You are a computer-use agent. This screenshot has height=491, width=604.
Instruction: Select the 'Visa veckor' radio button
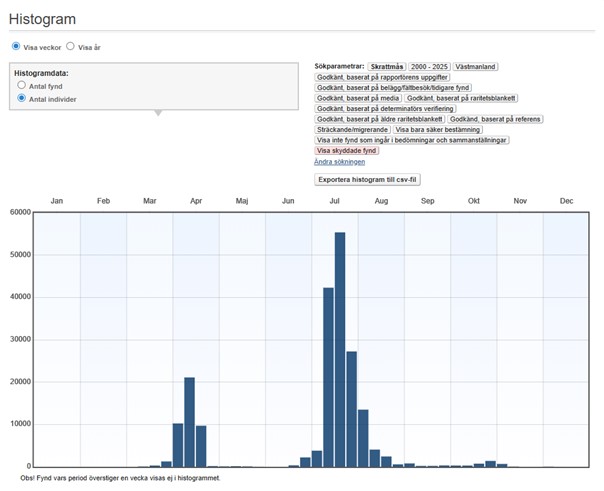(16, 47)
